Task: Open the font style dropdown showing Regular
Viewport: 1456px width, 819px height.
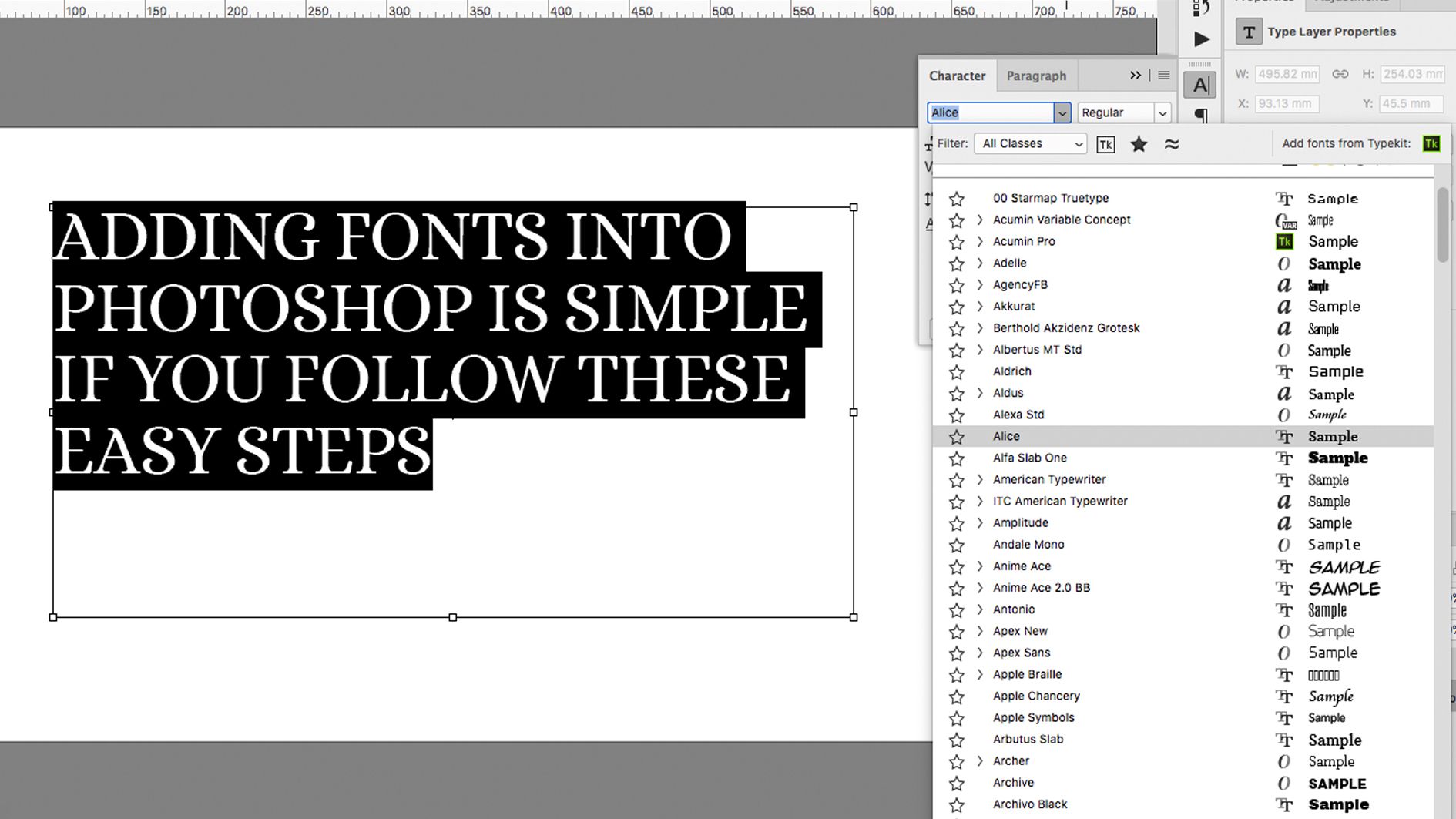Action: pos(1162,112)
